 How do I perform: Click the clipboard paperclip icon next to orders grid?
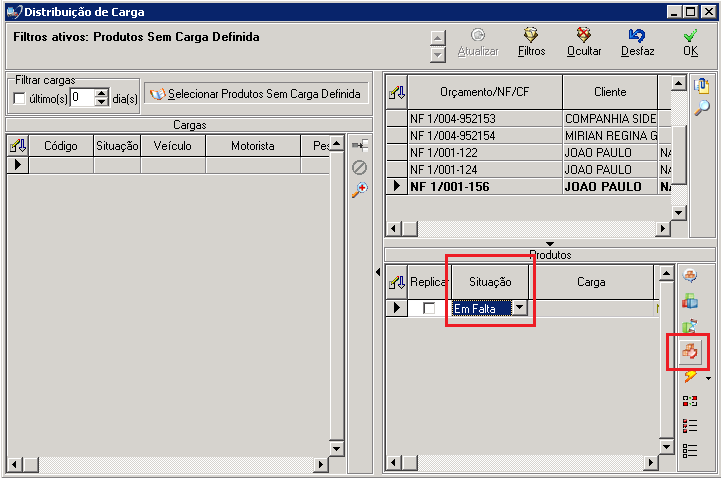click(x=702, y=85)
